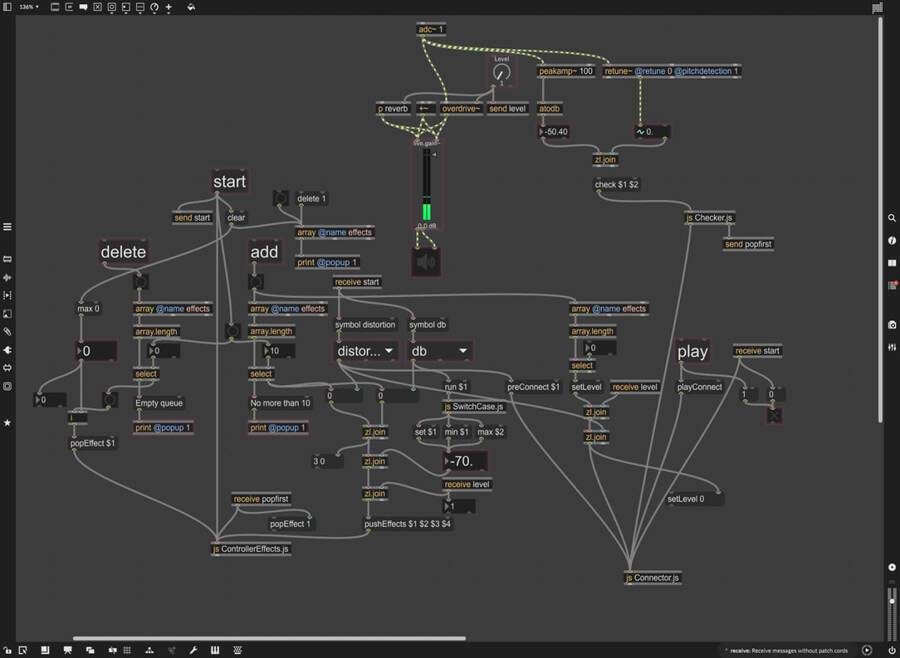
Task: Toggle the X checkbox below the play message
Action: [x=774, y=414]
